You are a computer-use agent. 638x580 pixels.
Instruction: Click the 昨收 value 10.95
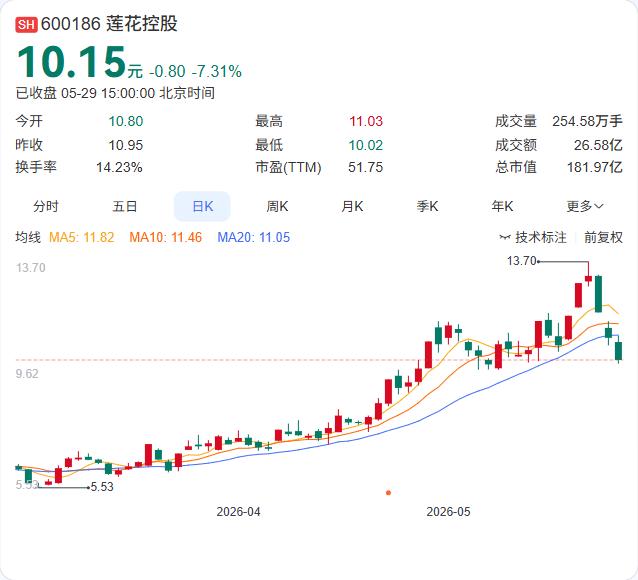[x=126, y=145]
